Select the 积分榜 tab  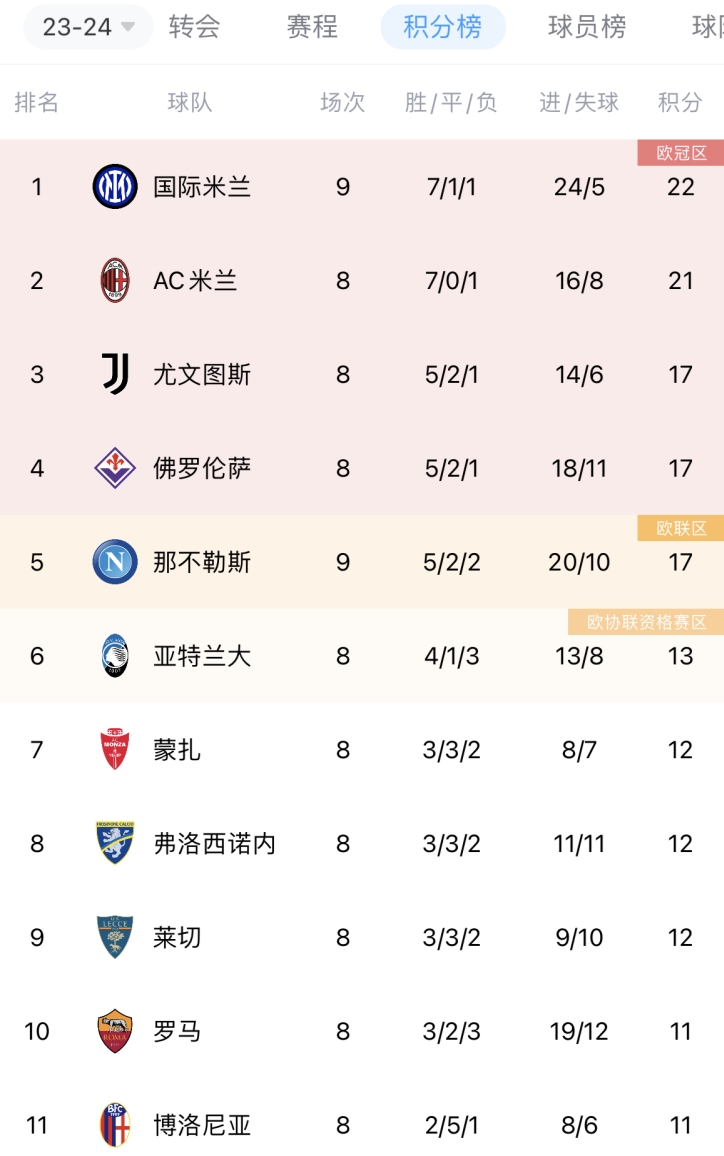[x=442, y=27]
